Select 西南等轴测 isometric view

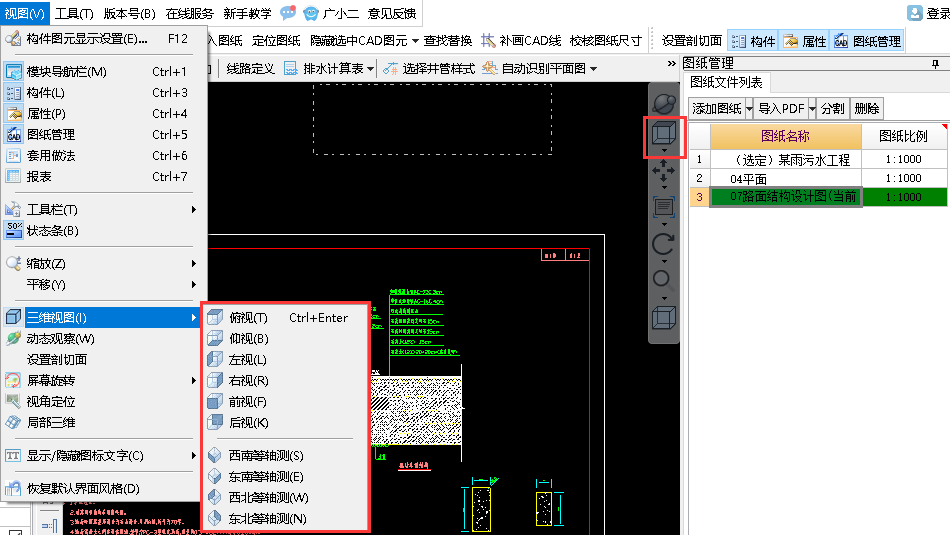(265, 455)
